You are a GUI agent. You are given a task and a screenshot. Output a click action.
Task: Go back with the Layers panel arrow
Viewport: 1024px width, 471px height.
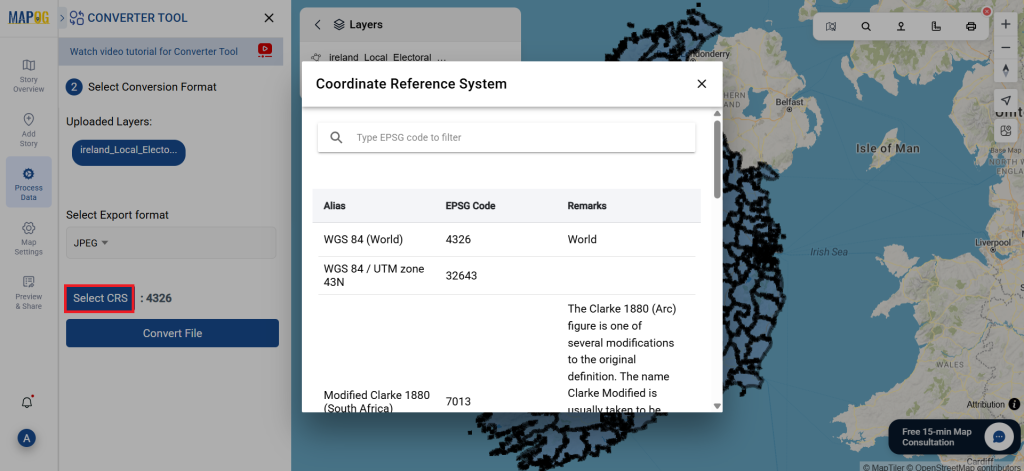click(317, 25)
